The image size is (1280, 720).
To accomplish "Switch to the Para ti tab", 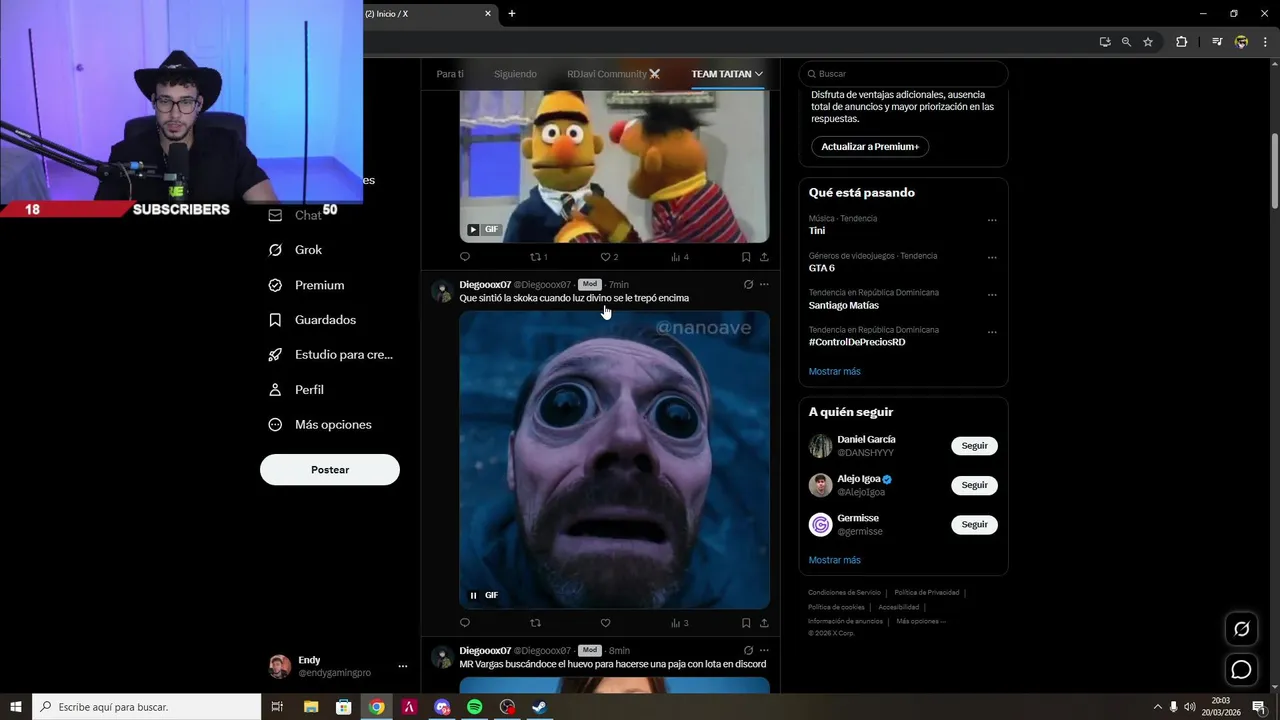I will (450, 74).
